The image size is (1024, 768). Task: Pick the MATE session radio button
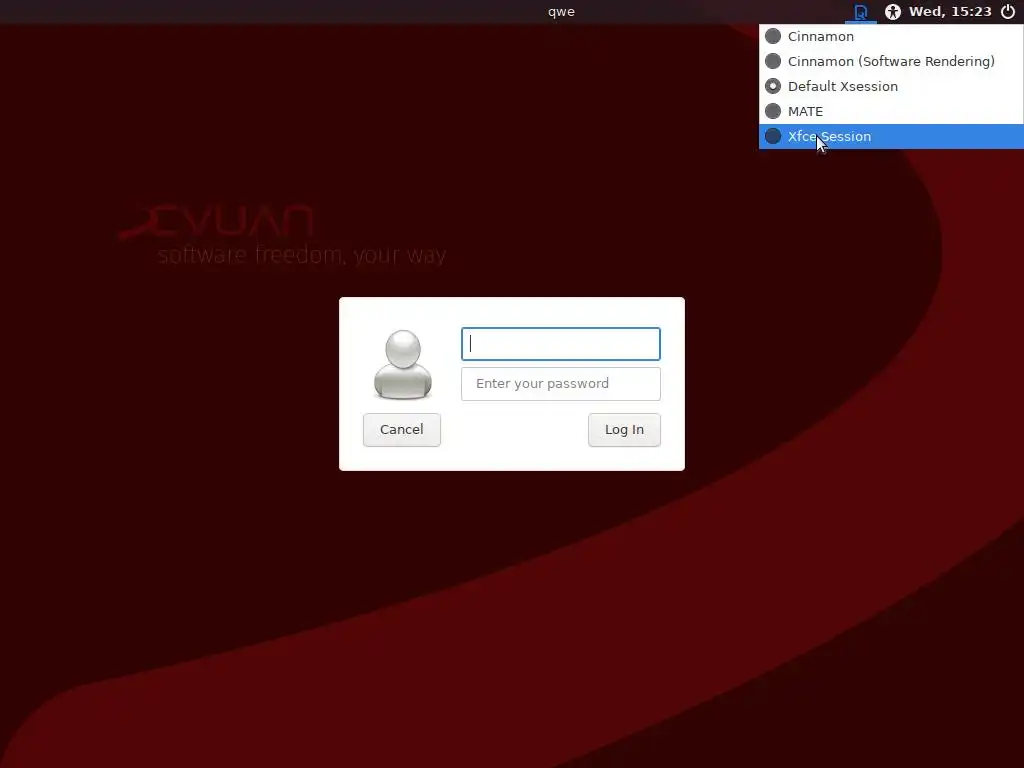773,111
